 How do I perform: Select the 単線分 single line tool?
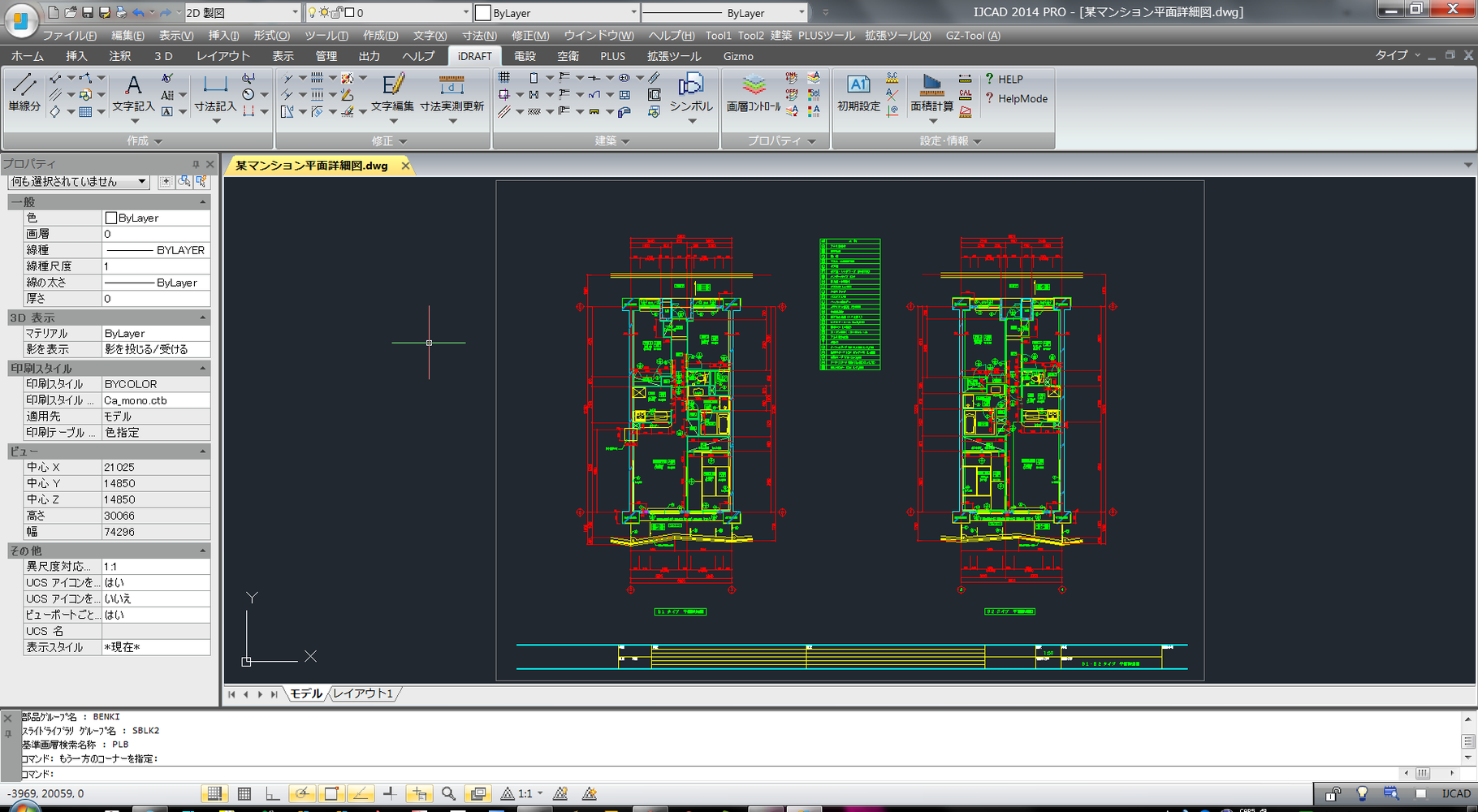(24, 93)
